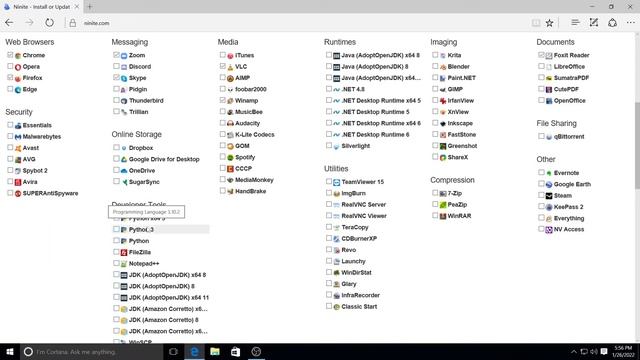Viewport: 640px width, 360px height.
Task: Click the IrfanView icon
Action: 443,101
